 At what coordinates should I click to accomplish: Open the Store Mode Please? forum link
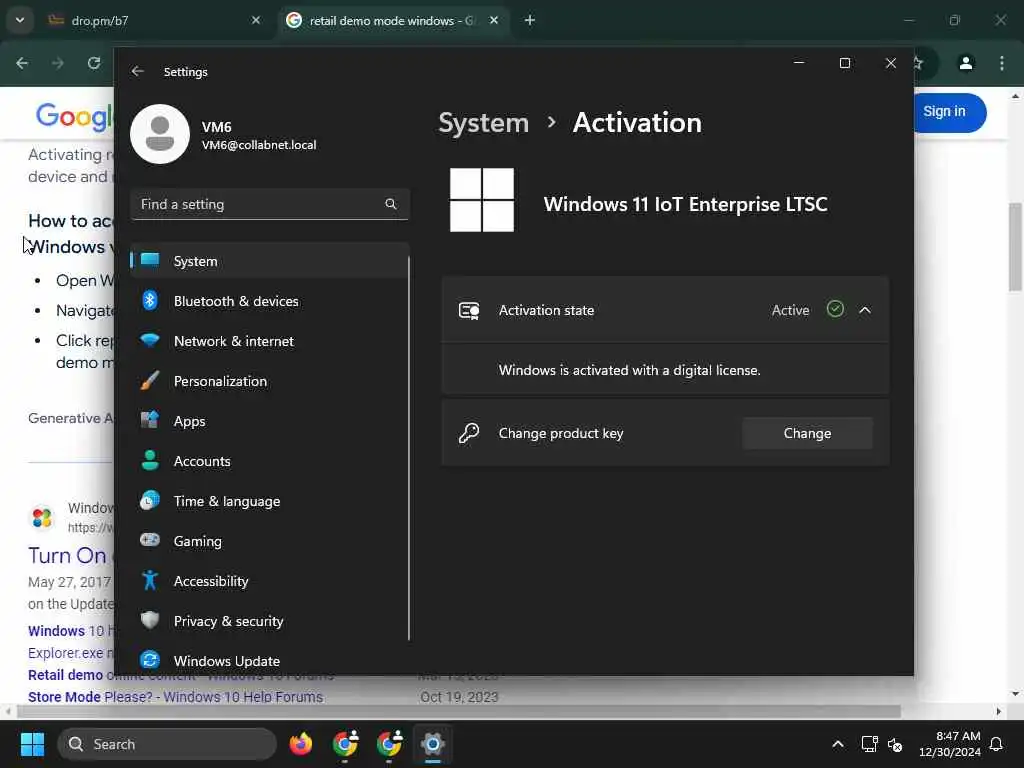175,697
